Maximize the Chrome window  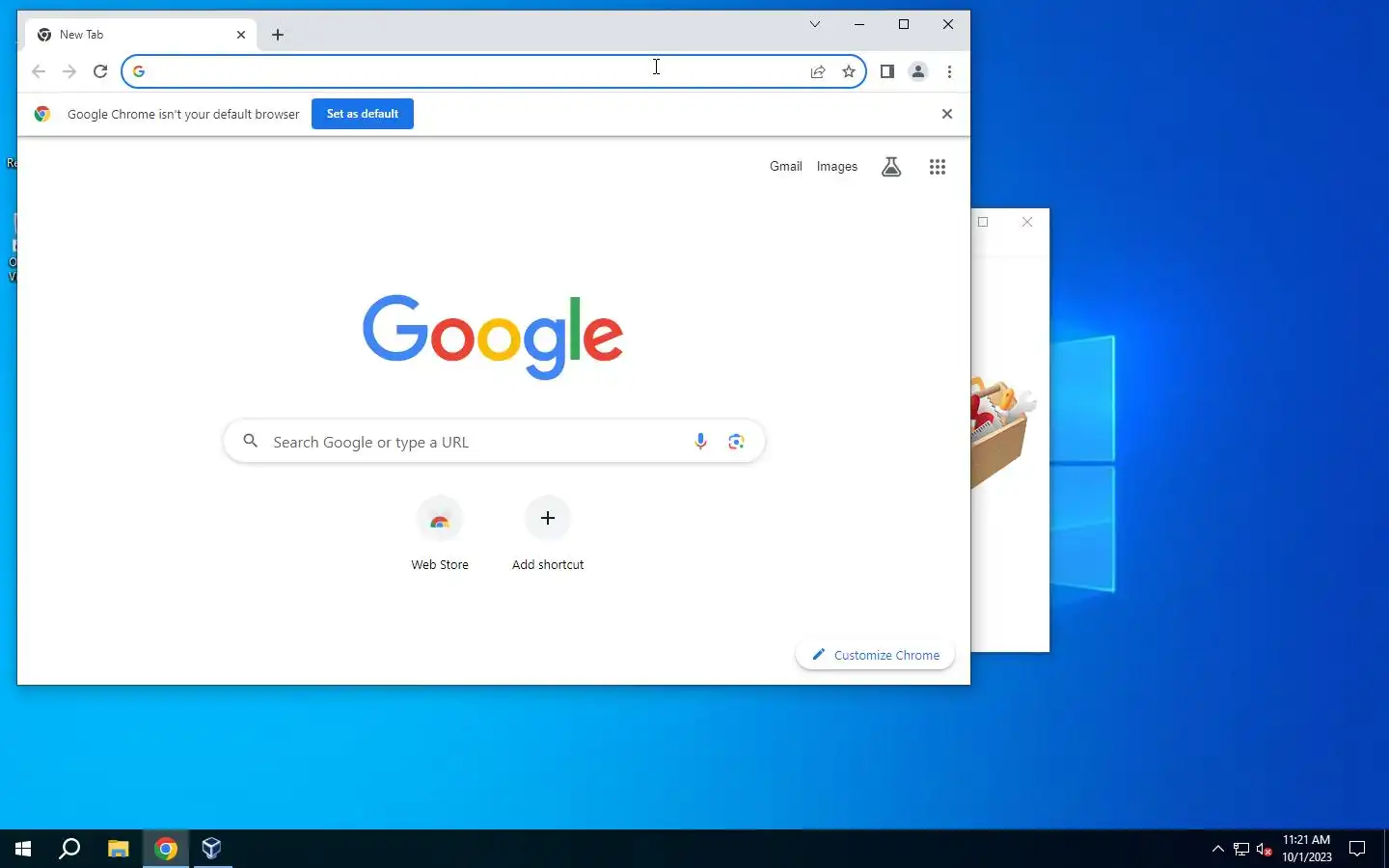pyautogui.click(x=904, y=24)
